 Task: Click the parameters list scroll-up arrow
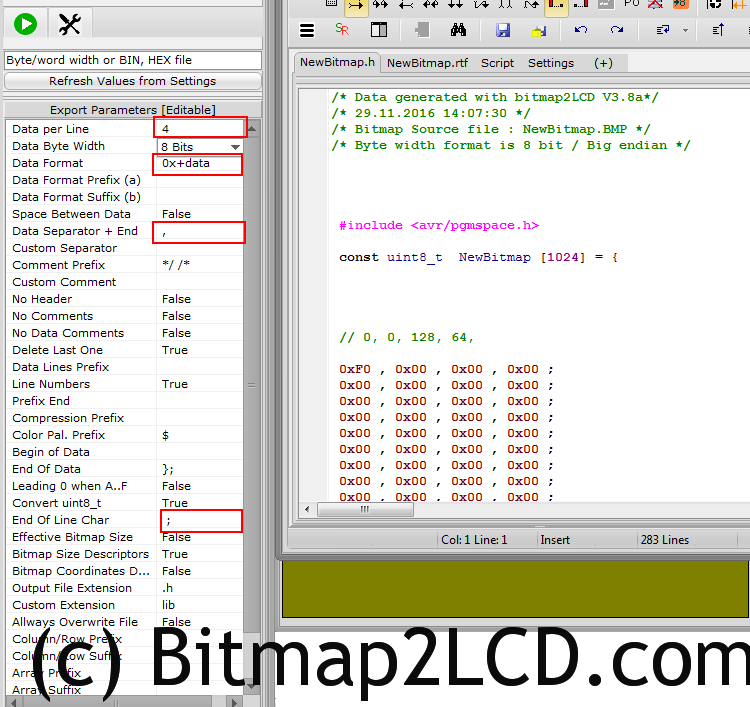point(252,129)
